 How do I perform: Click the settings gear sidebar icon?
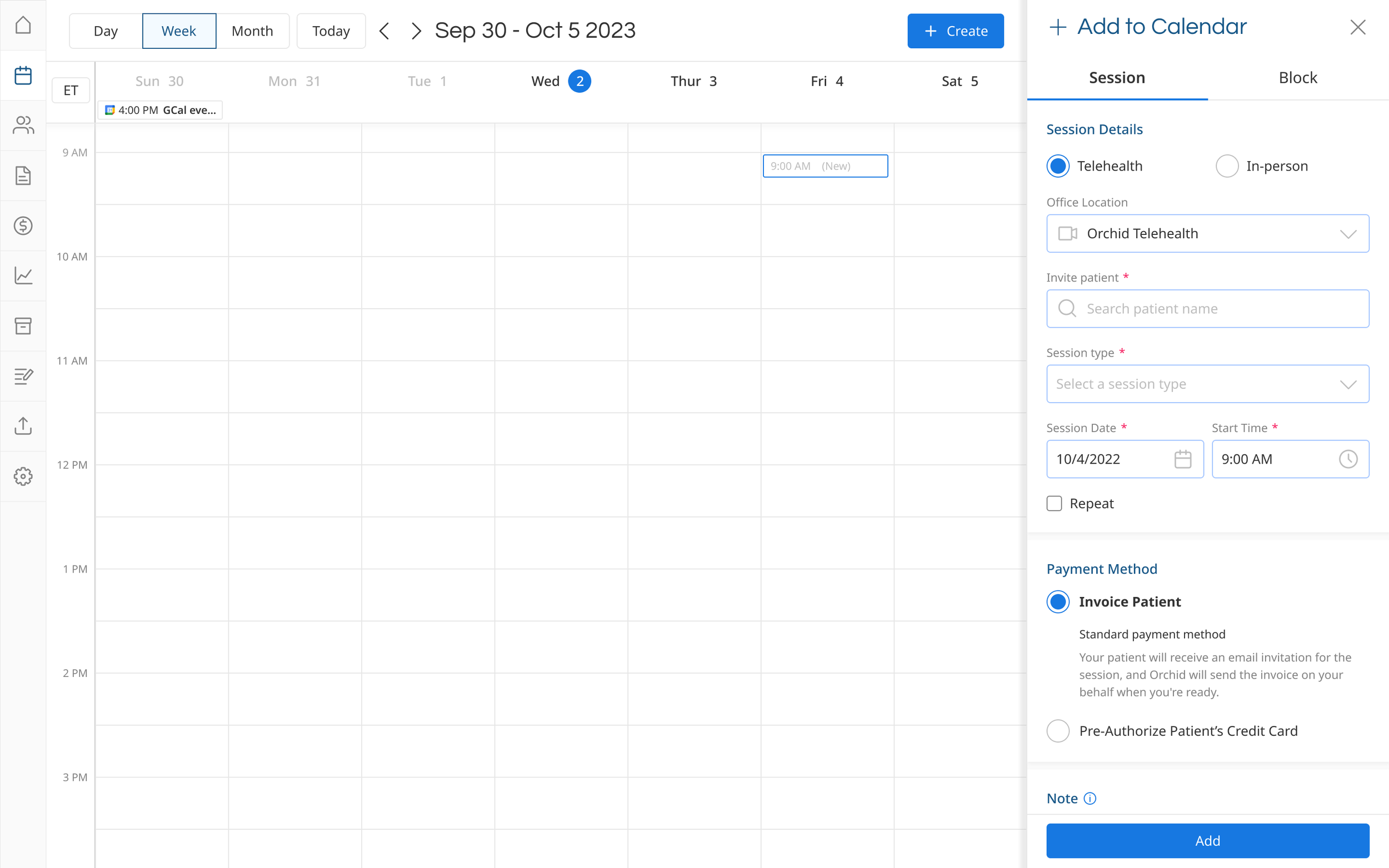tap(23, 476)
